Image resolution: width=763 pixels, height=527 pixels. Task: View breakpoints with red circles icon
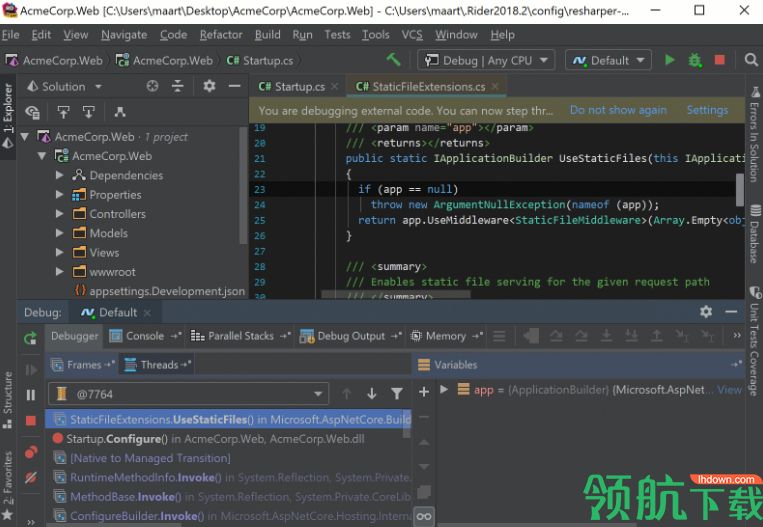pyautogui.click(x=31, y=452)
